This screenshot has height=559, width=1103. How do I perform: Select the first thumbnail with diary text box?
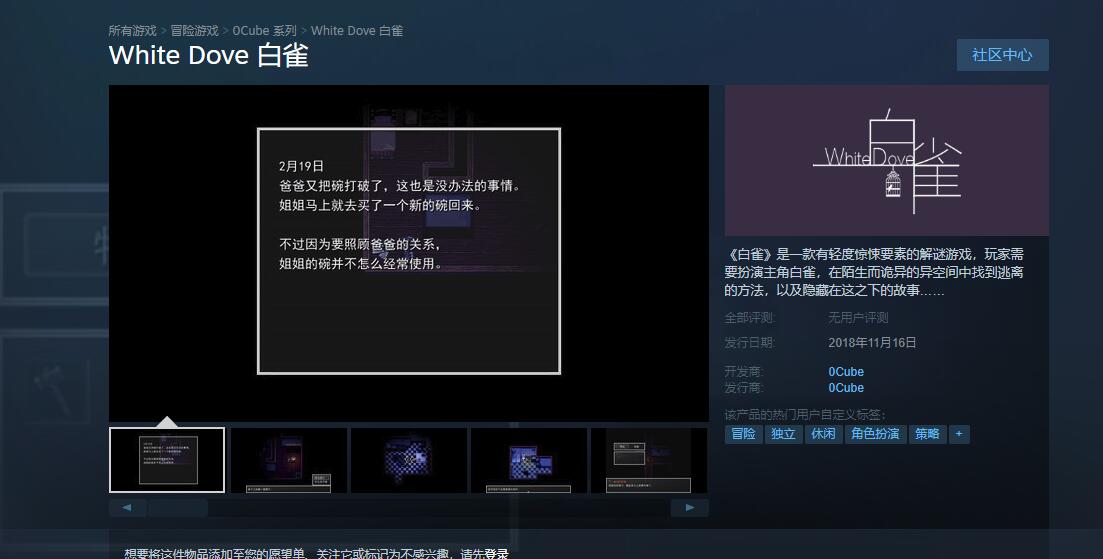click(x=167, y=460)
